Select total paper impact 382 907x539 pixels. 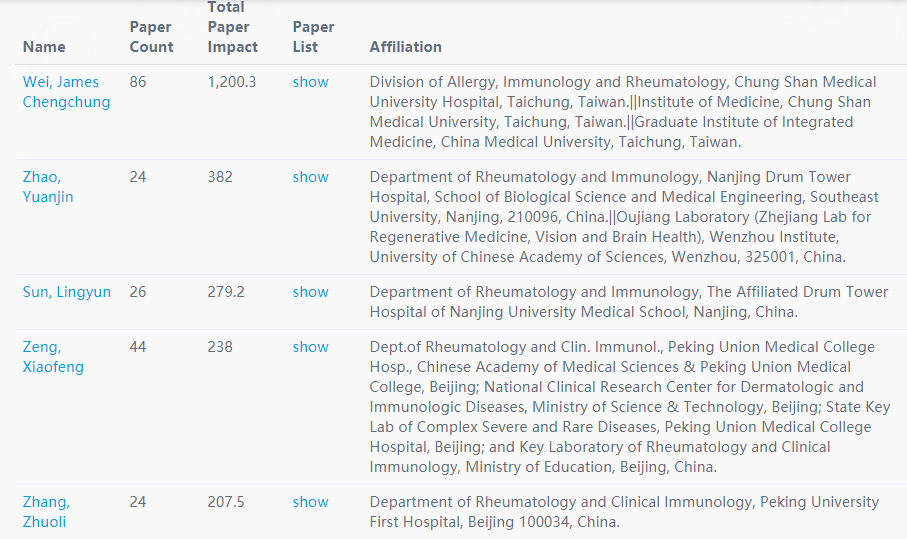(220, 177)
